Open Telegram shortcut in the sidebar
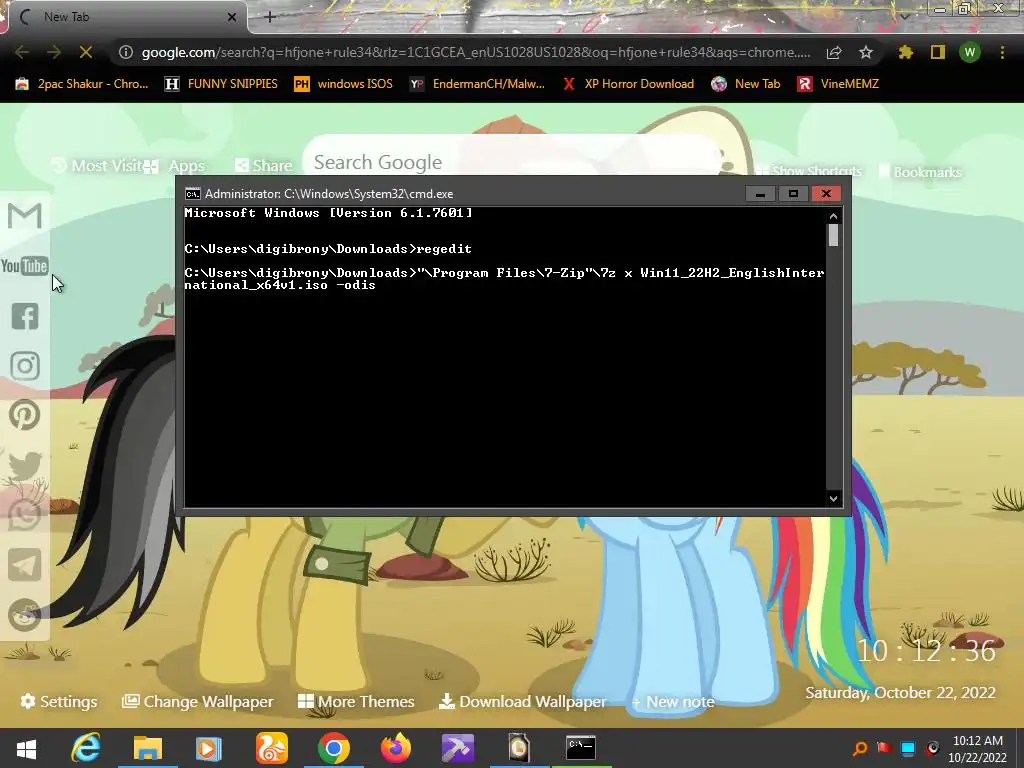1024x768 pixels. coord(25,566)
